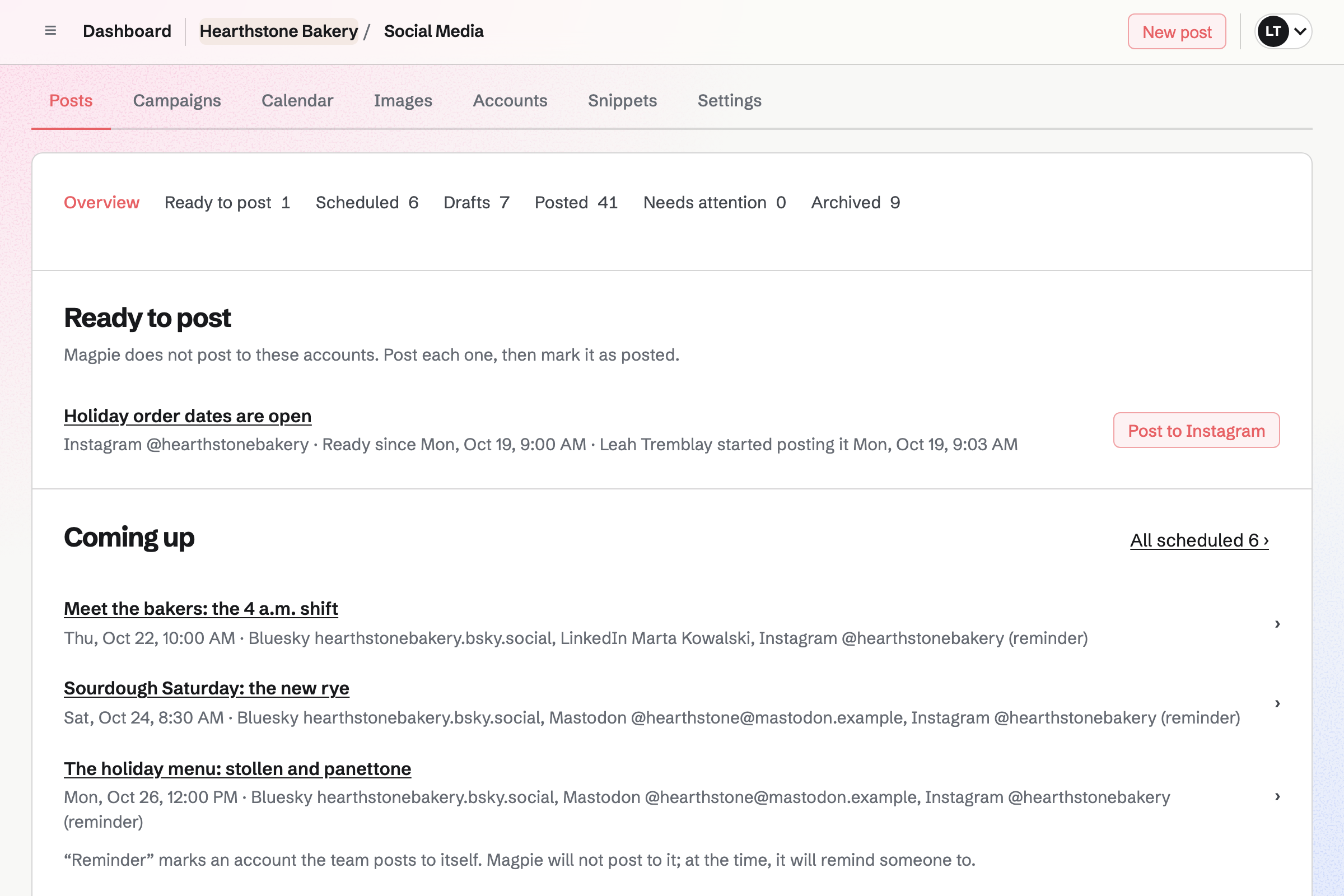
Task: Expand chevron for holiday menu row
Action: 1277,796
